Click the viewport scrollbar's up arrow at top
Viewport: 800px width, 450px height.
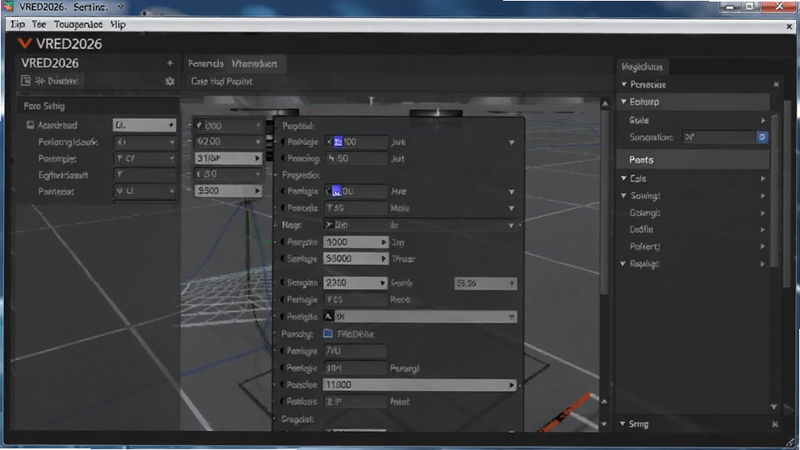click(605, 104)
